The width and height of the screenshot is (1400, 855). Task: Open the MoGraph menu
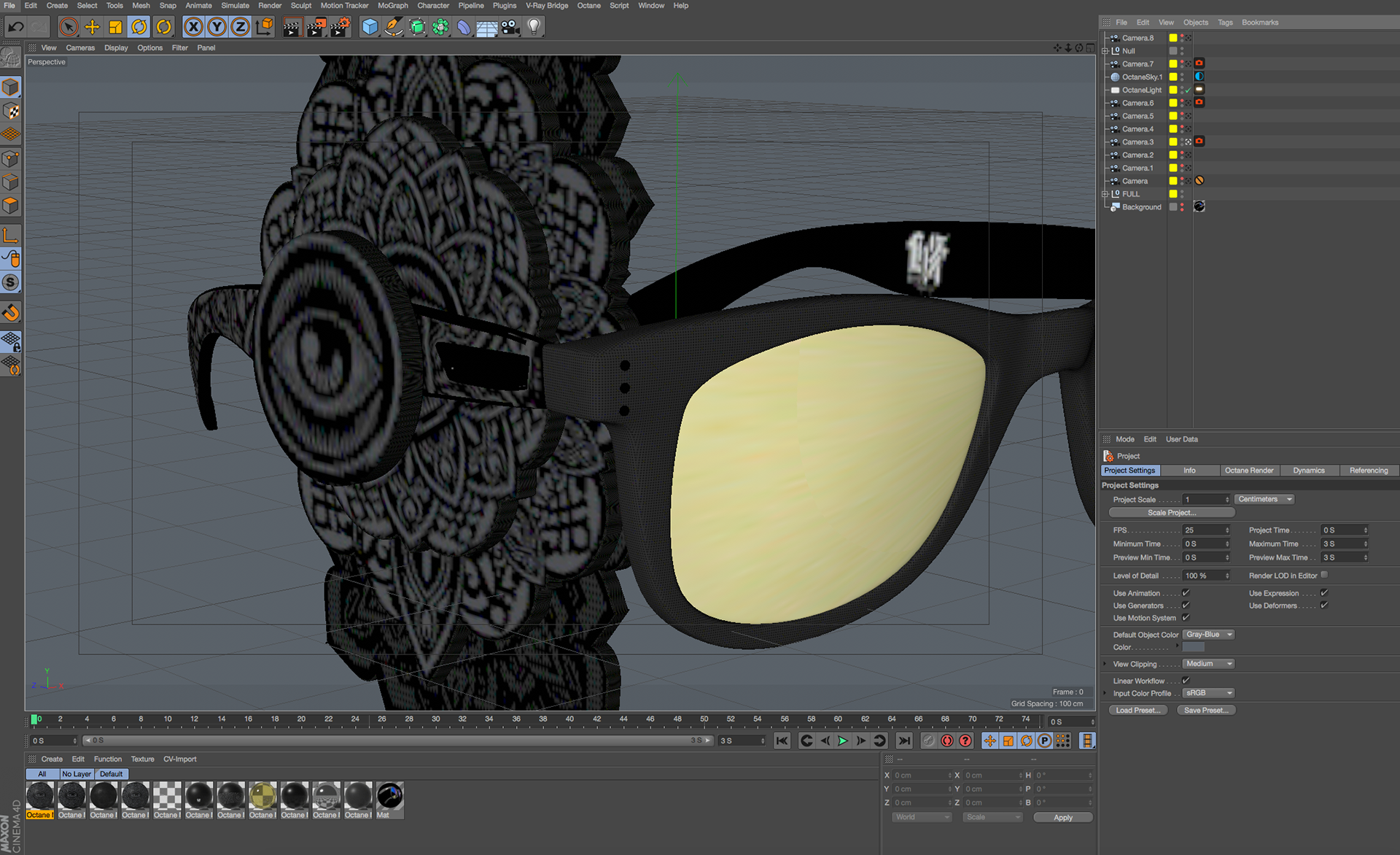point(392,5)
